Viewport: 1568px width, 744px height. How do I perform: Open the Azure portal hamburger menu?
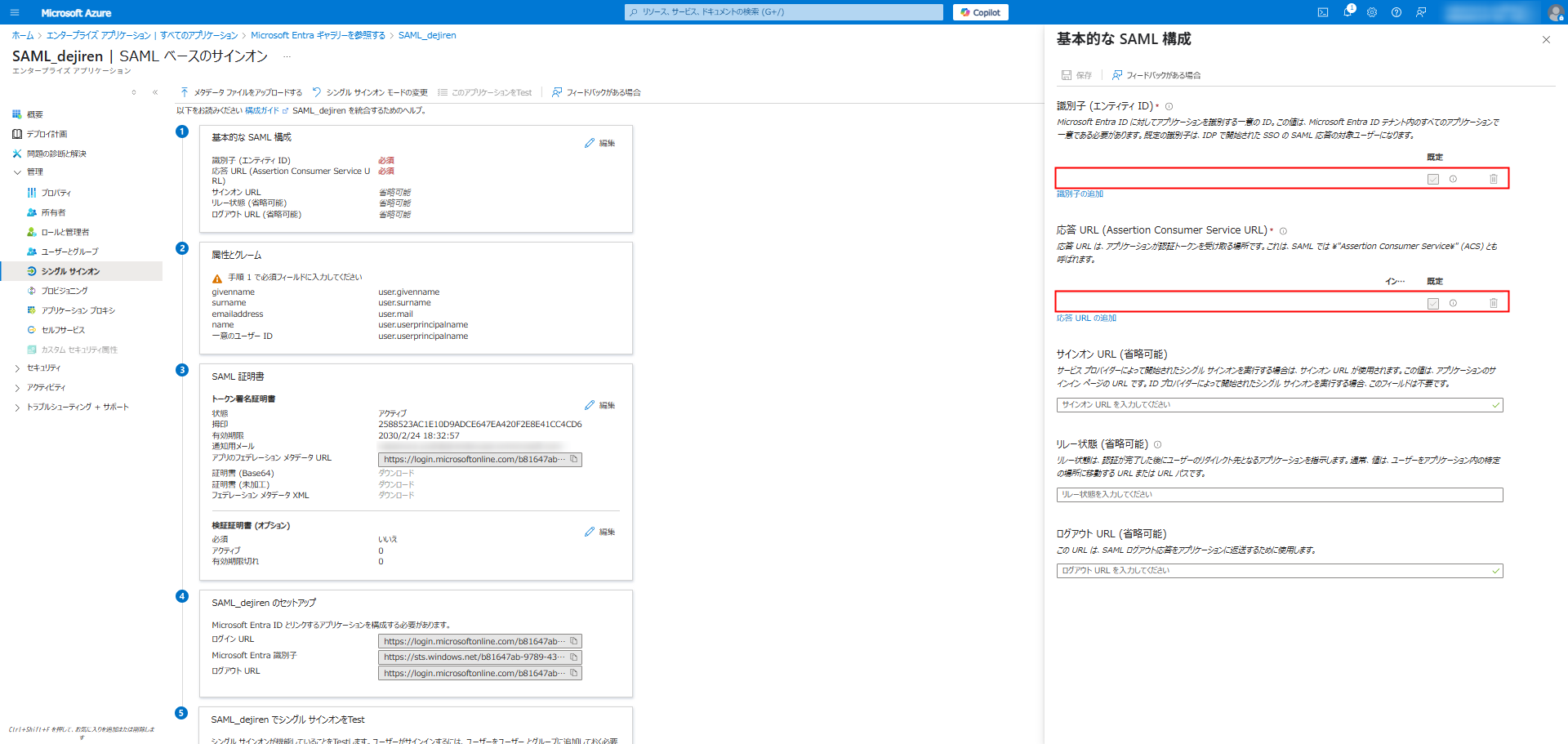pos(15,12)
